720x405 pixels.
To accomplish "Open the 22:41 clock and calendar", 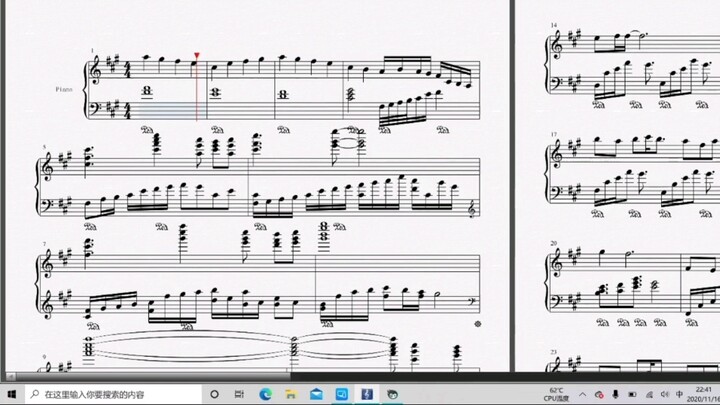I will pos(705,394).
